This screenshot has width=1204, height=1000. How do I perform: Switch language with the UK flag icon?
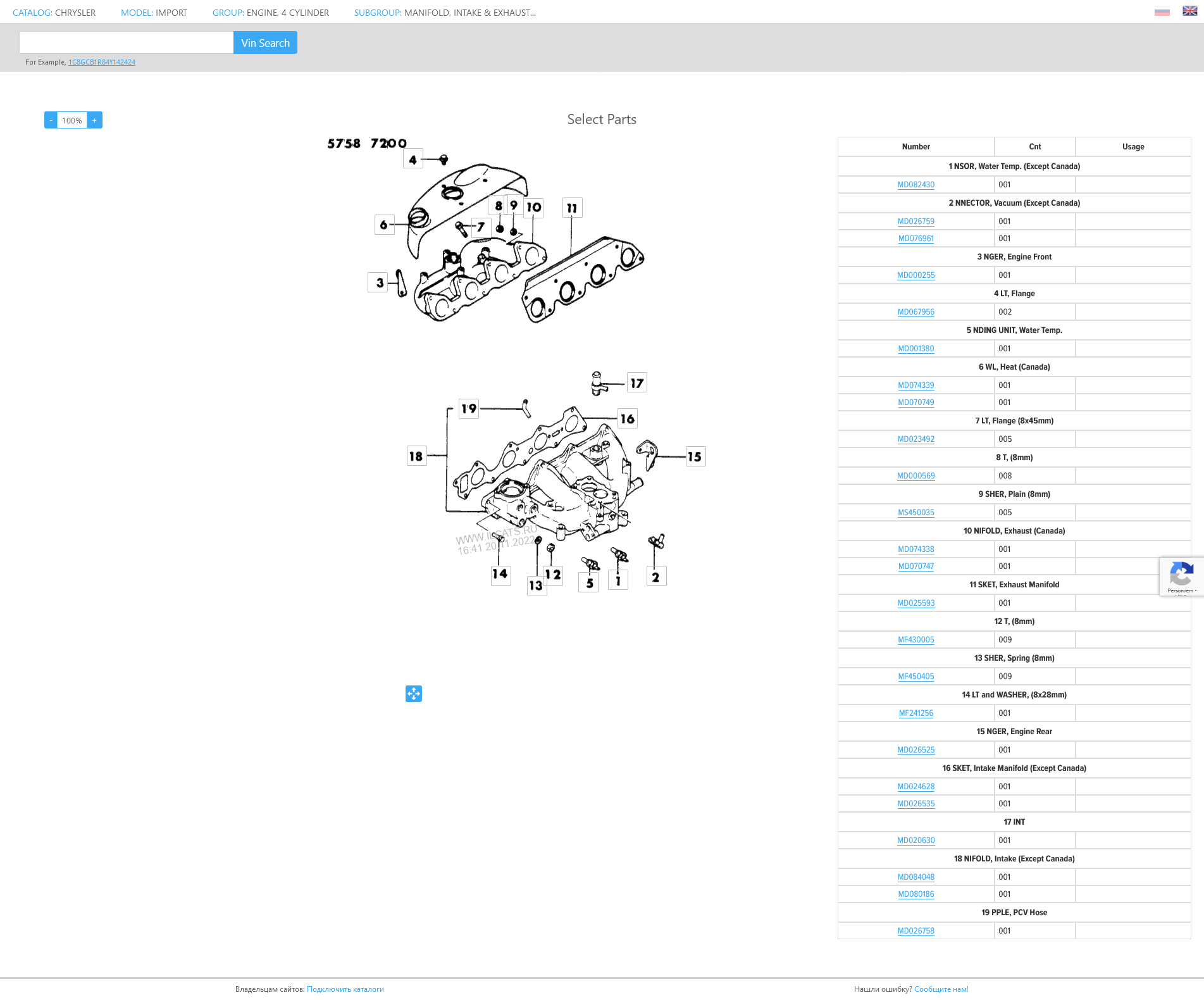1189,11
